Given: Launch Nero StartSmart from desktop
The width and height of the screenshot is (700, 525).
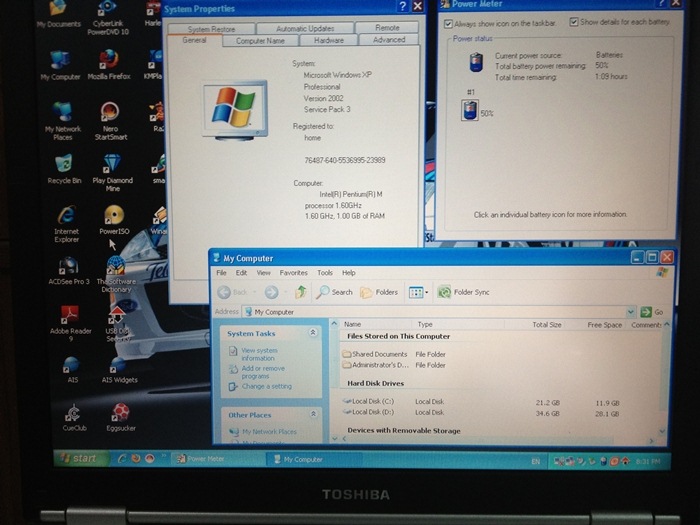Looking at the screenshot, I should pos(110,112).
